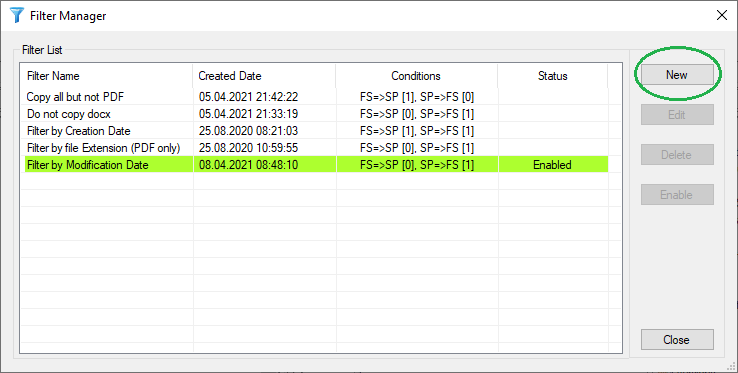
Task: Click conditions 'FS=>SP [1], SP=>FS [0]' cell
Action: pyautogui.click(x=417, y=97)
